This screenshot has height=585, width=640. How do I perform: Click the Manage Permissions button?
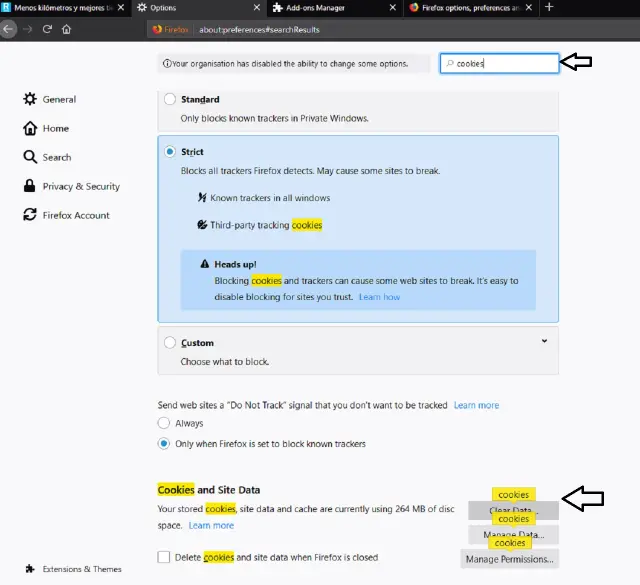[510, 559]
